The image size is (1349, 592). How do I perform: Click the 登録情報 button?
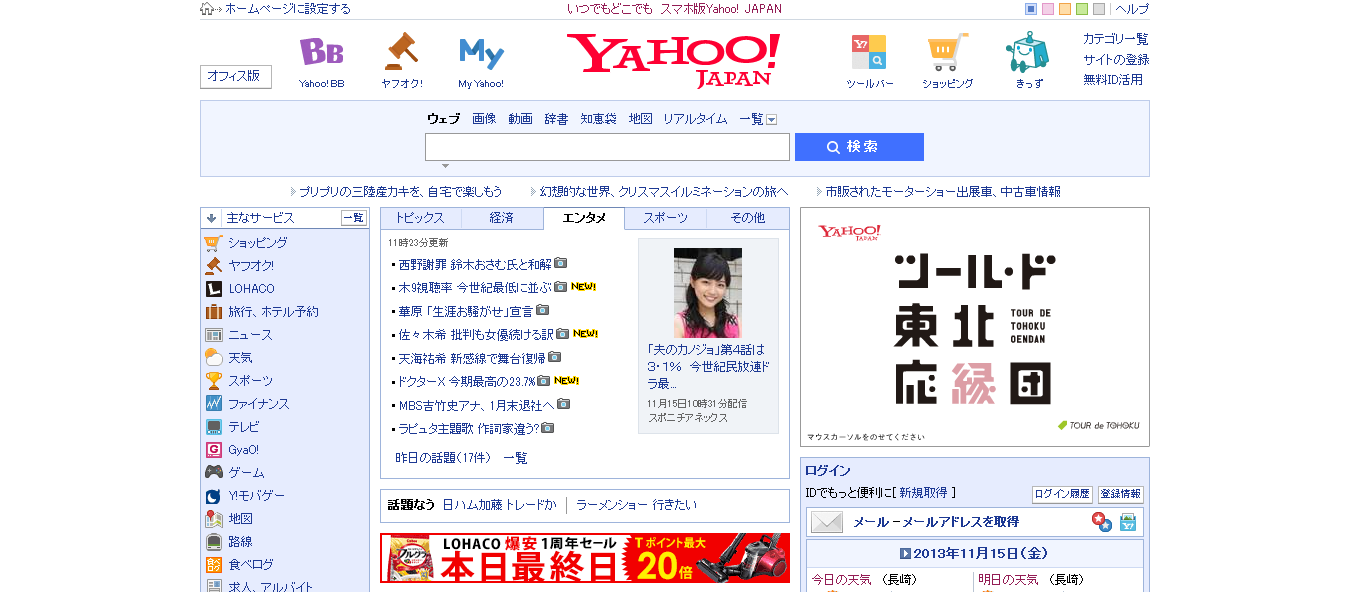click(1120, 494)
